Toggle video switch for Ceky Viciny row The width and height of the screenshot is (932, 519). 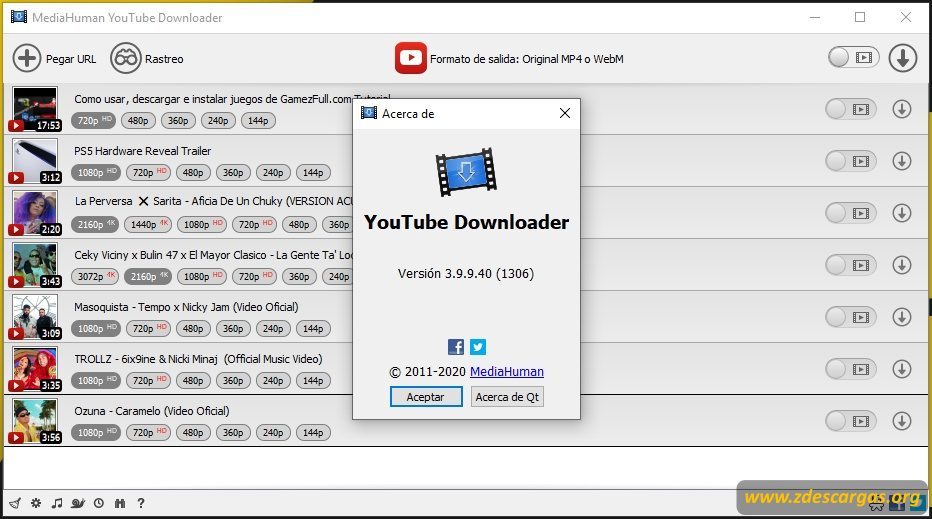click(851, 265)
